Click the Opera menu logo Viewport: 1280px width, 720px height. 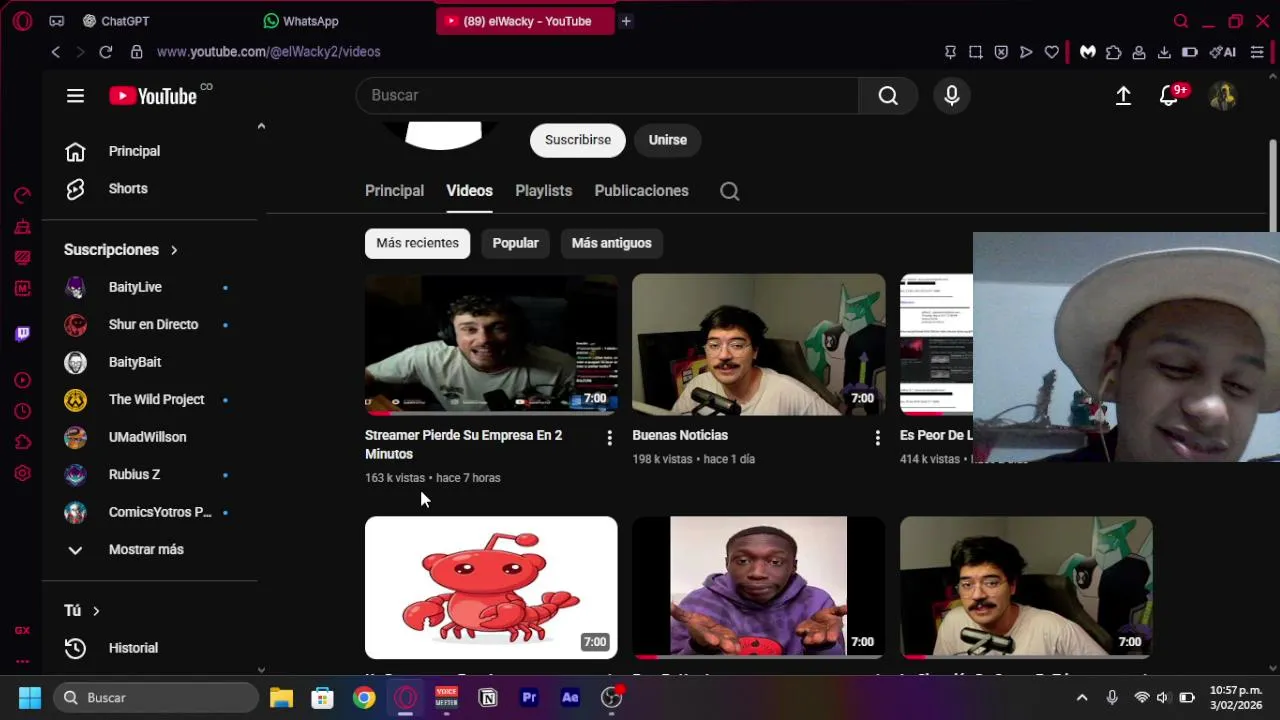22,21
